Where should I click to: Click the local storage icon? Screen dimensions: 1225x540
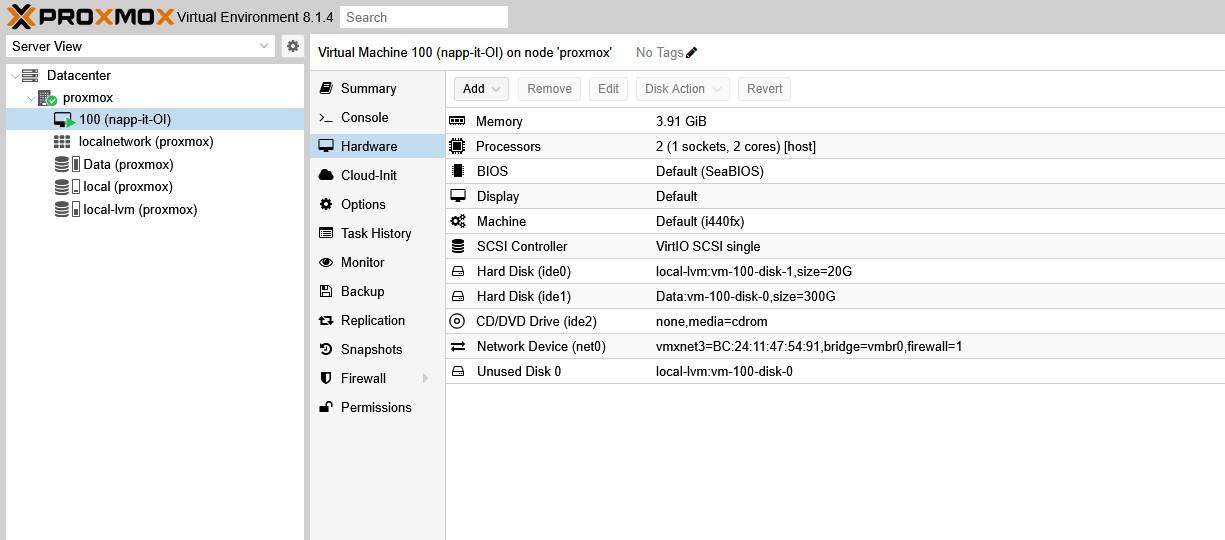(x=67, y=187)
